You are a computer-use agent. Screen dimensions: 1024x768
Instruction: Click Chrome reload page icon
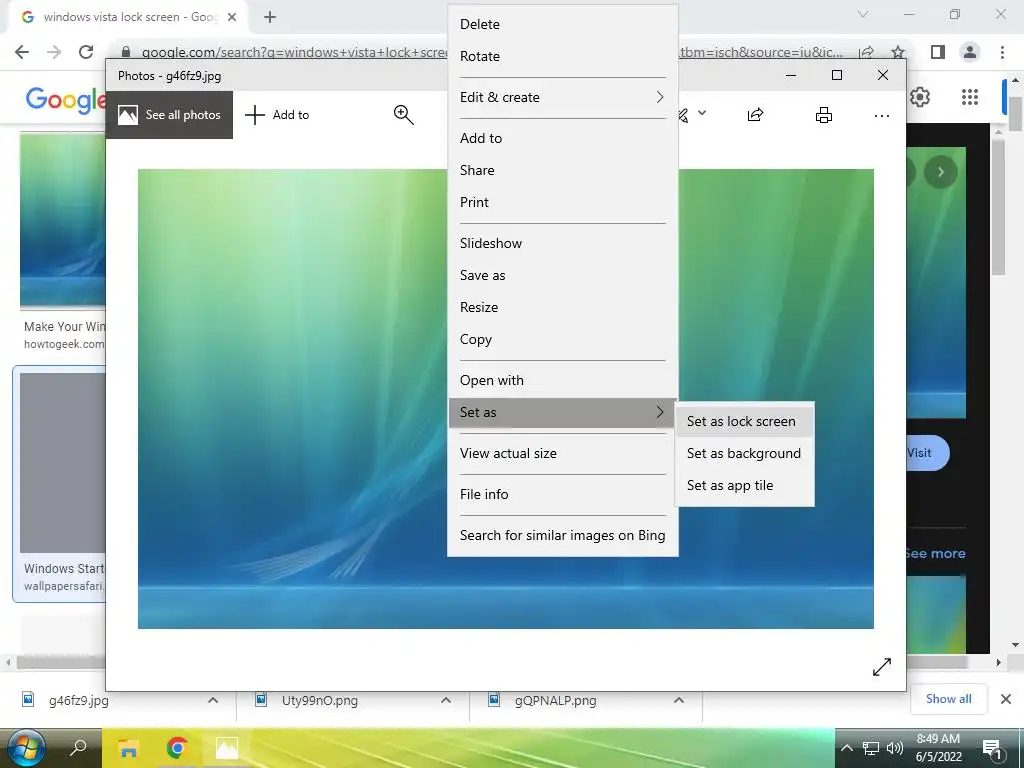coord(86,52)
